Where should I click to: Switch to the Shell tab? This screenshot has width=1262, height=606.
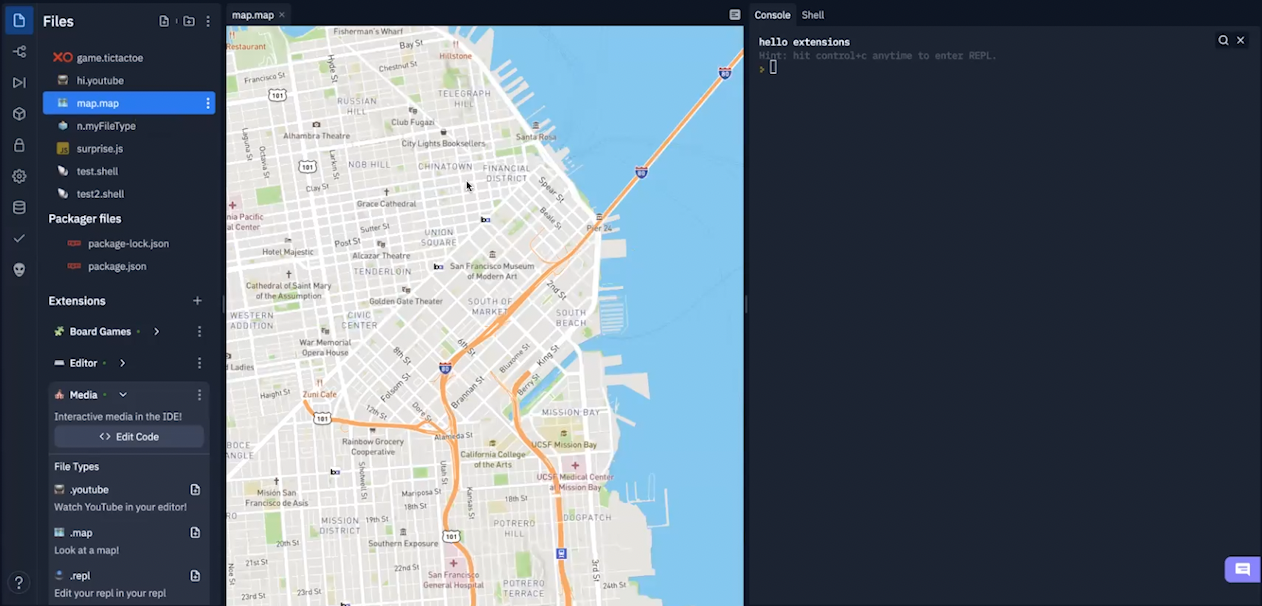[x=812, y=15]
